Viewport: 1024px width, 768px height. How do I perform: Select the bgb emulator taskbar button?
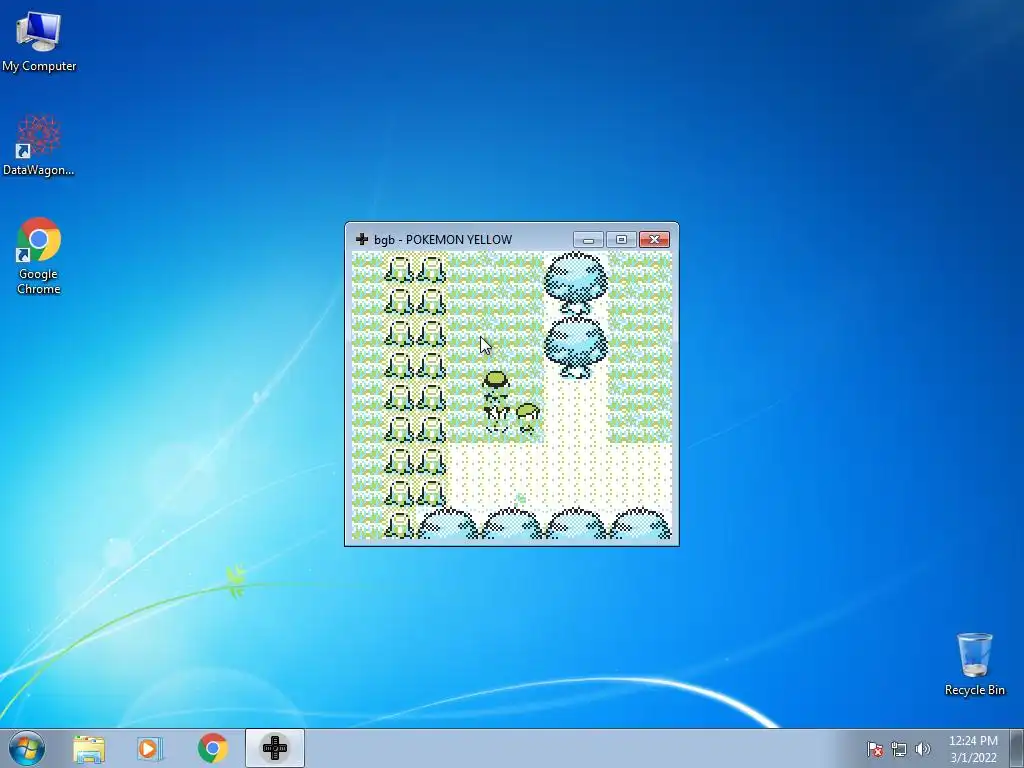[x=275, y=748]
